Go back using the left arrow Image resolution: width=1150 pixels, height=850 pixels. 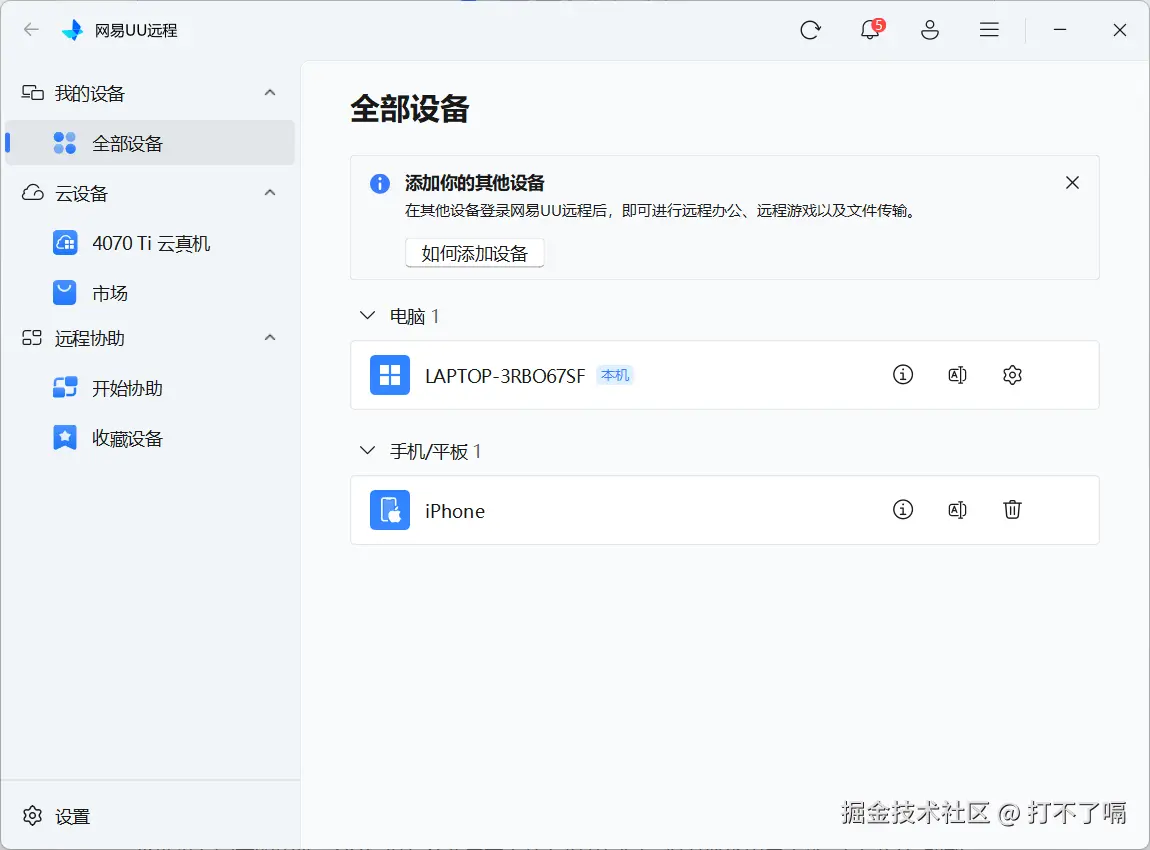coord(31,29)
